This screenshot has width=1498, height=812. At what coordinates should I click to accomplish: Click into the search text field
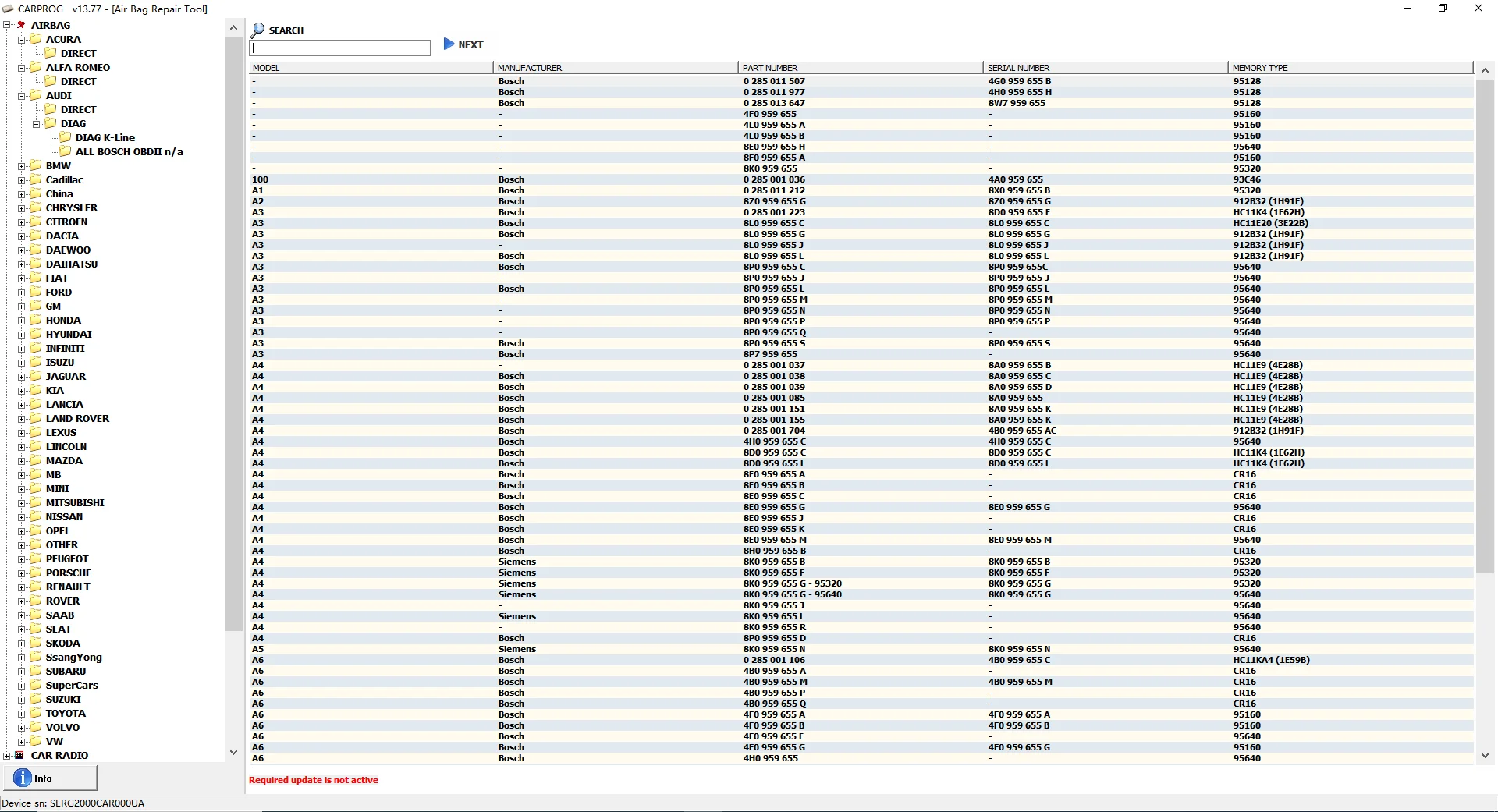point(339,48)
